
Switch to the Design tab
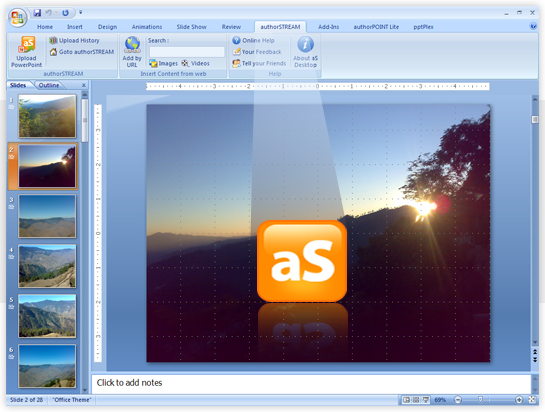[107, 27]
